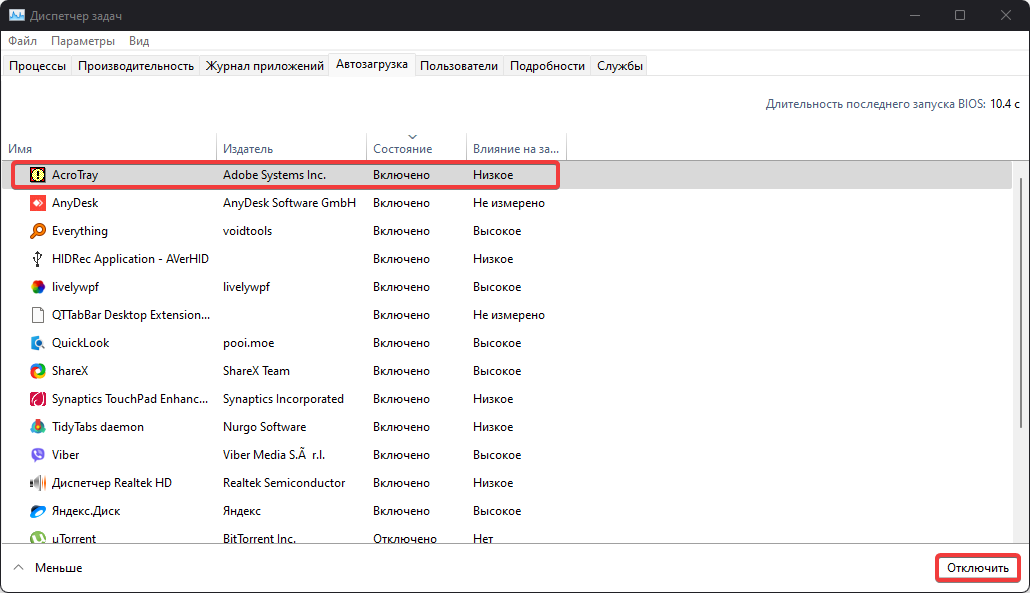Image resolution: width=1030 pixels, height=593 pixels.
Task: Select the Автозагрузка tab
Action: [x=372, y=64]
